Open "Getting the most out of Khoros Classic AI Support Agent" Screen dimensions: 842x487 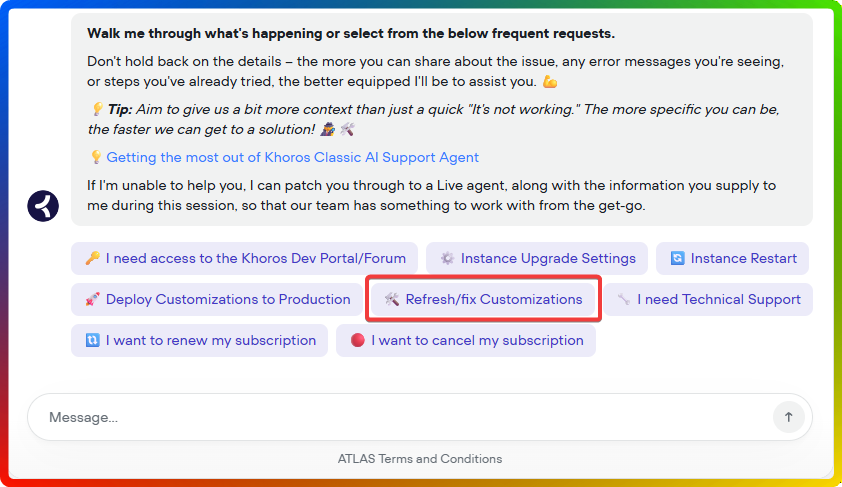(x=292, y=157)
